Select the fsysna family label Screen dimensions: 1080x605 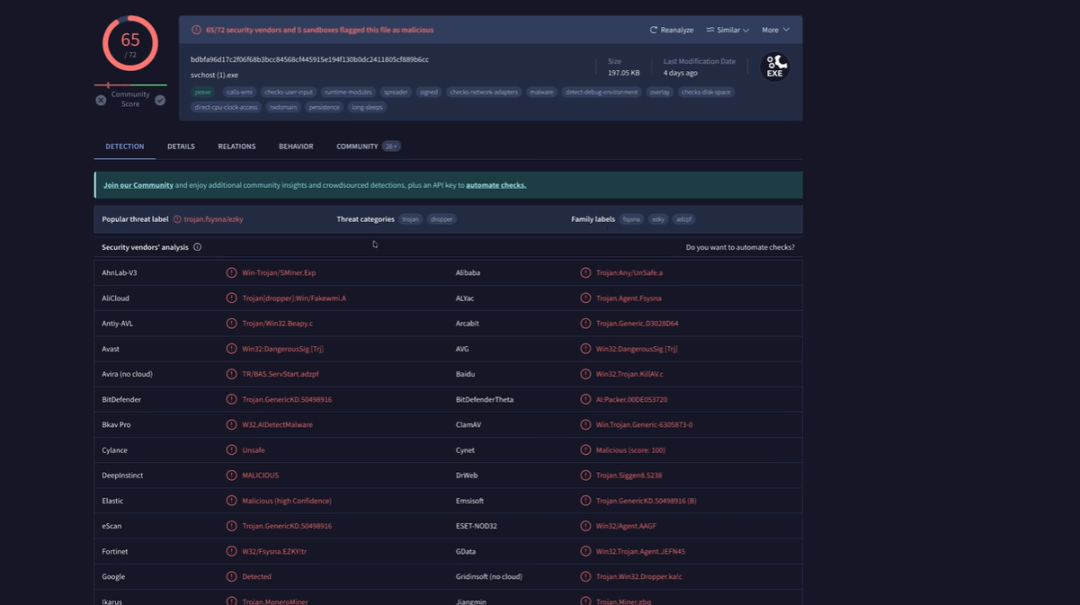click(631, 219)
